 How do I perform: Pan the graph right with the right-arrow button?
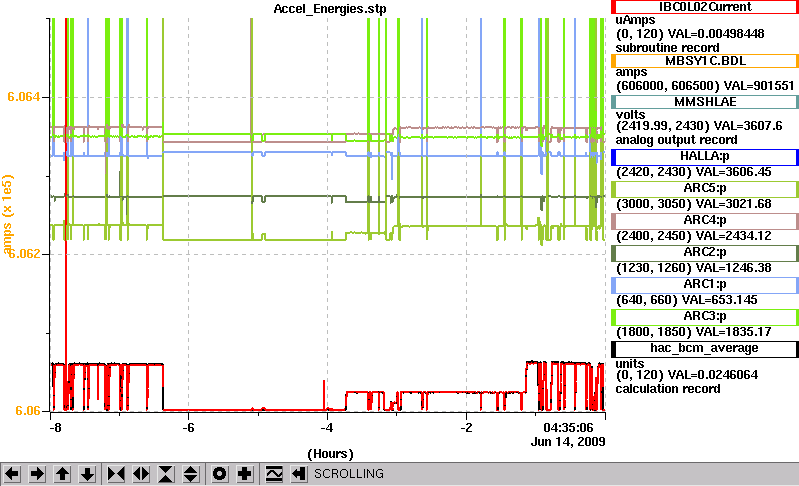37,474
